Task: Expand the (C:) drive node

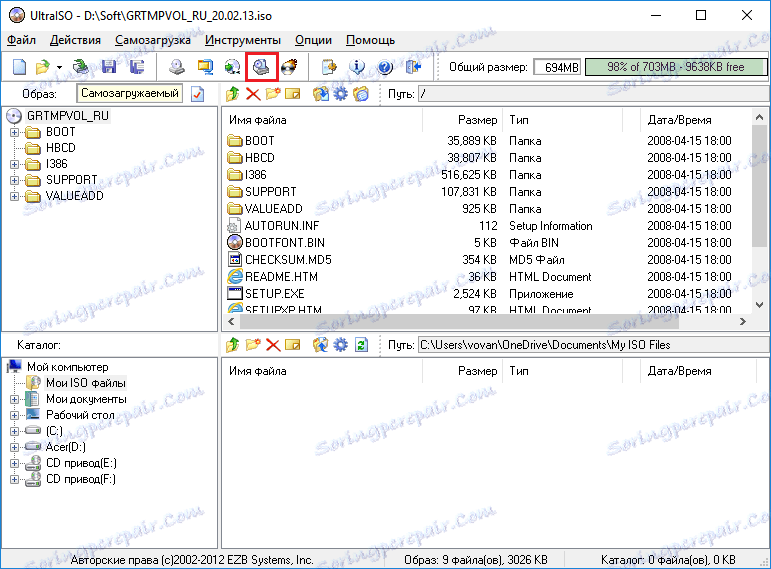Action: point(14,431)
